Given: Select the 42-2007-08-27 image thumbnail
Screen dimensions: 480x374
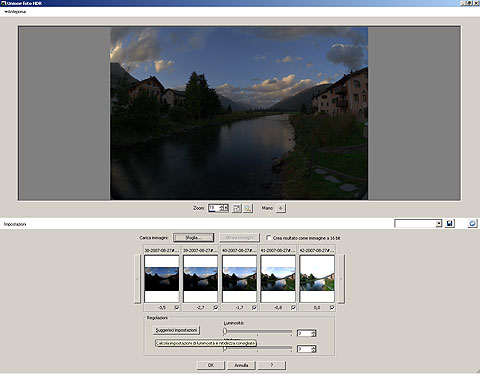Looking at the screenshot, I should coord(317,279).
